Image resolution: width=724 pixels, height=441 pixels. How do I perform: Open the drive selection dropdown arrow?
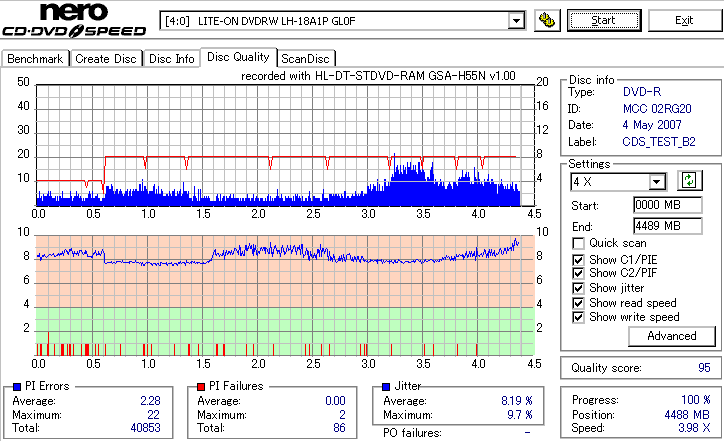click(x=516, y=21)
